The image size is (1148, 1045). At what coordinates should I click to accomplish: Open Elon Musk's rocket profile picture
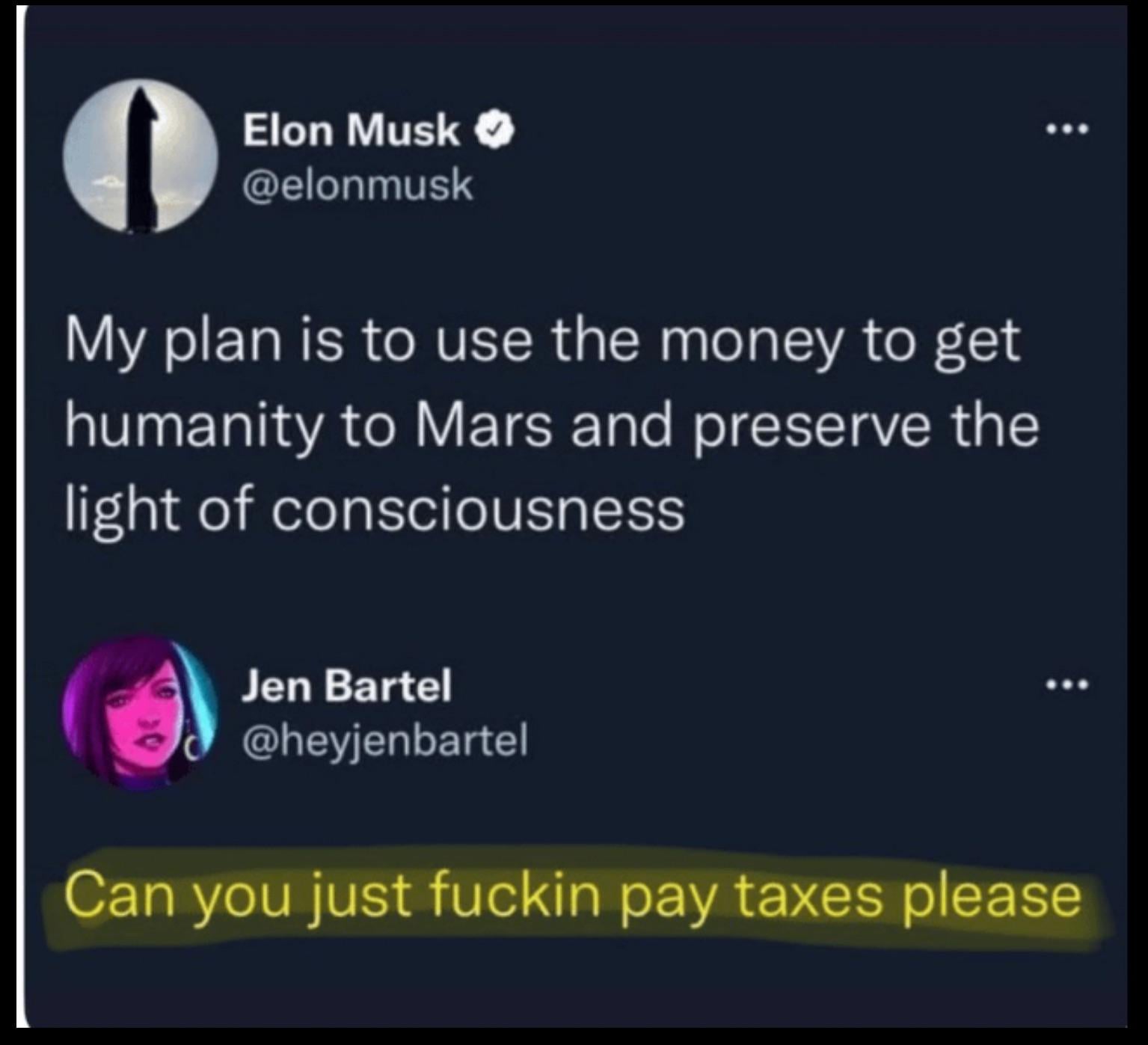click(141, 157)
